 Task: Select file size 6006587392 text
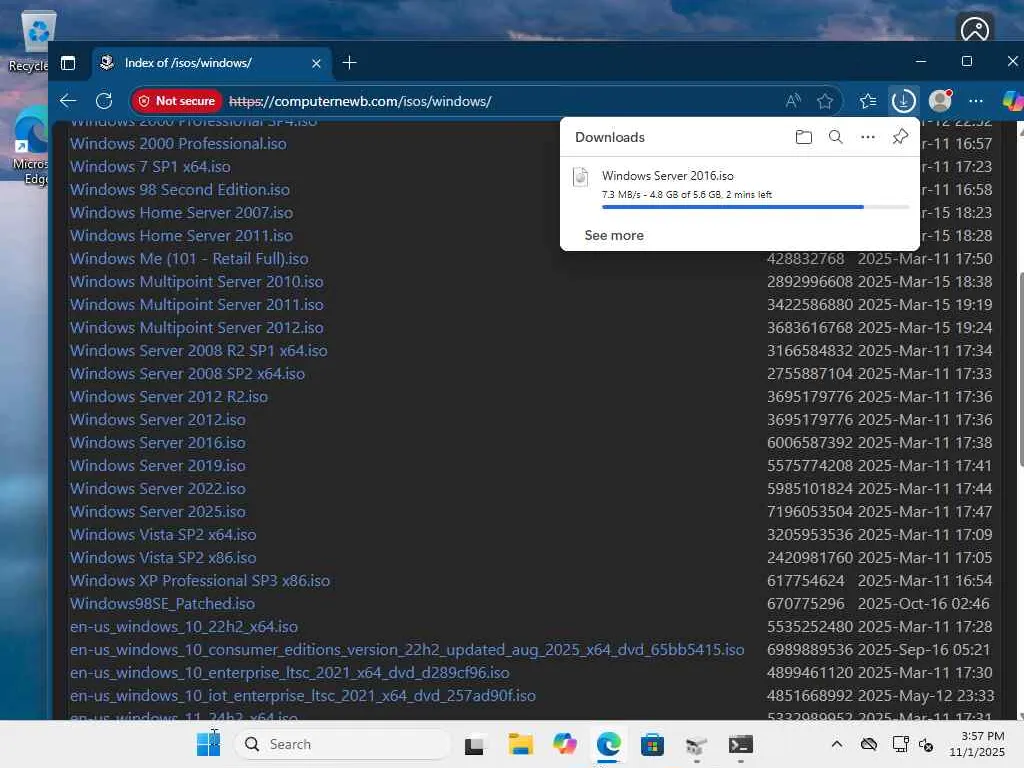(809, 442)
